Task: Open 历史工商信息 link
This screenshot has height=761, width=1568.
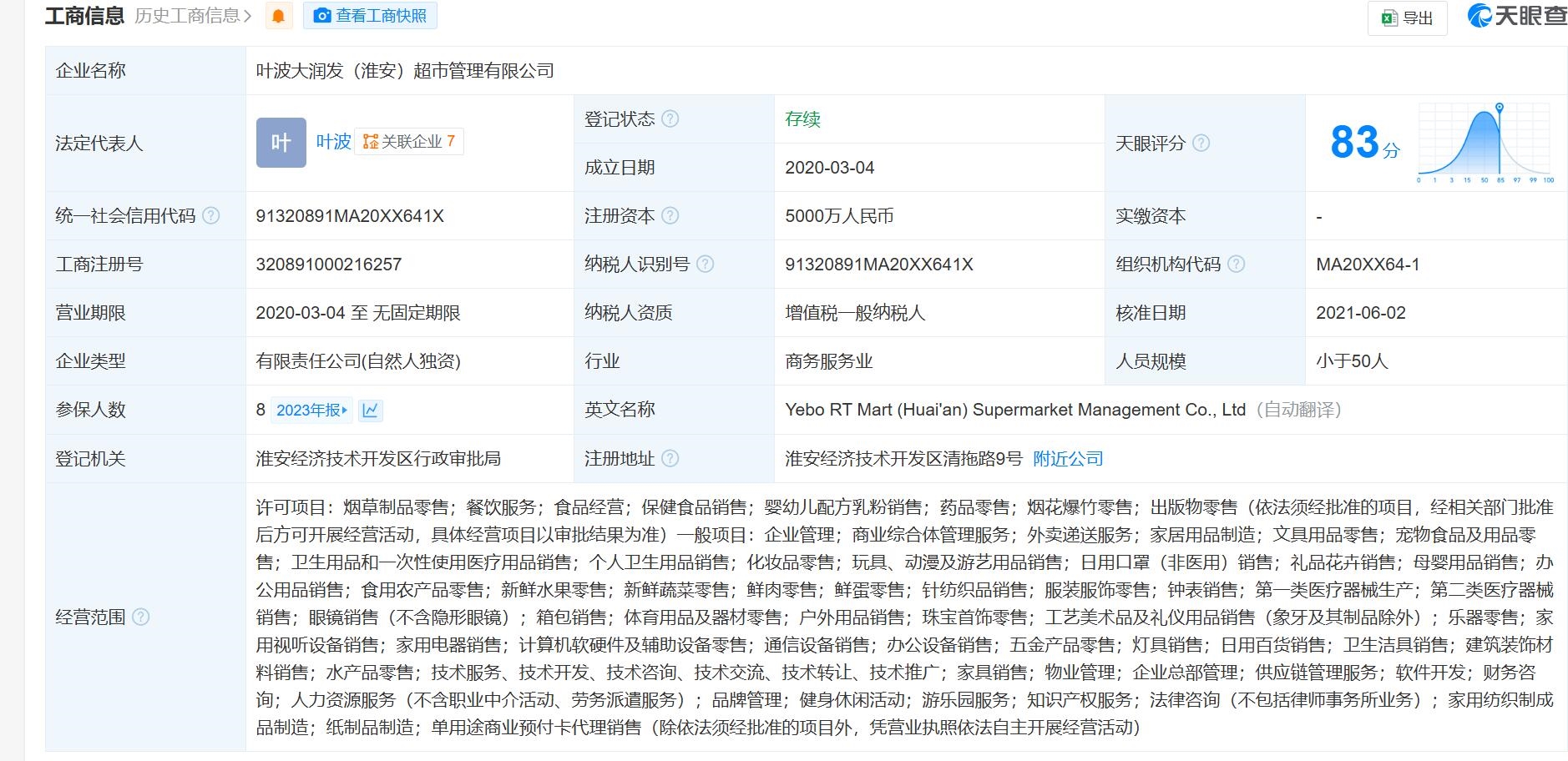Action: click(193, 16)
